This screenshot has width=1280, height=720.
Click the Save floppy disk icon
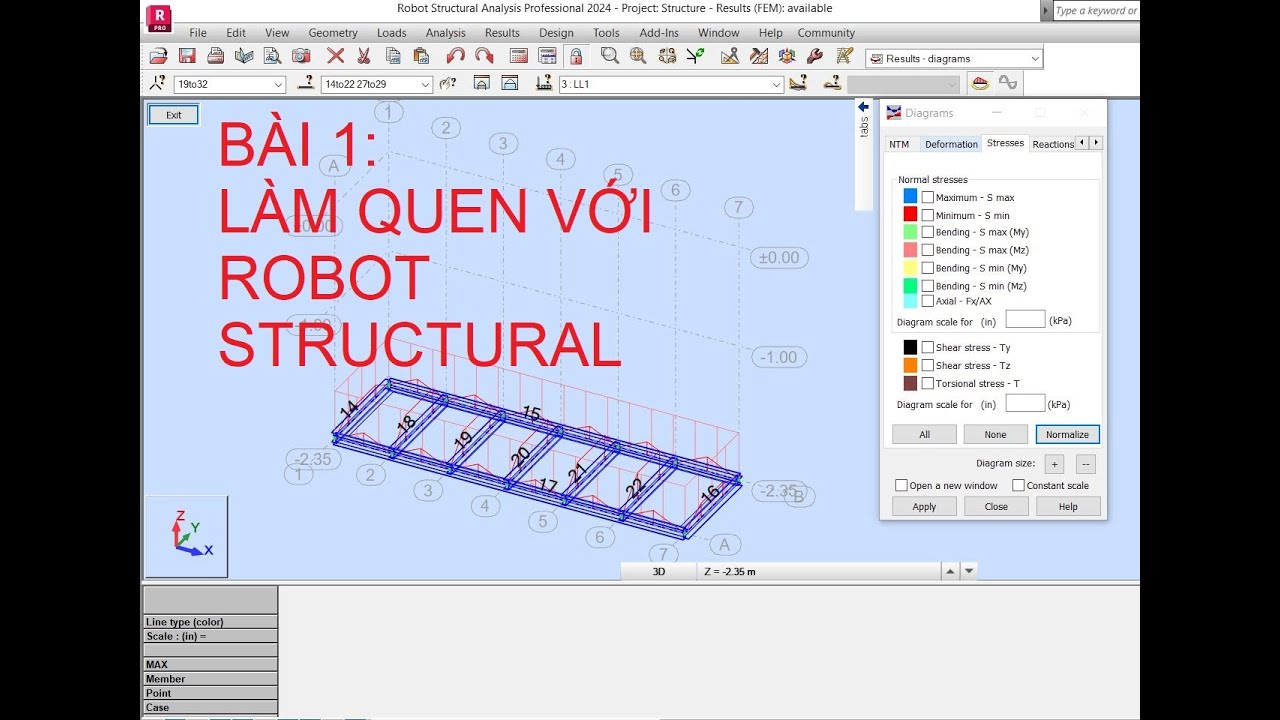[187, 57]
